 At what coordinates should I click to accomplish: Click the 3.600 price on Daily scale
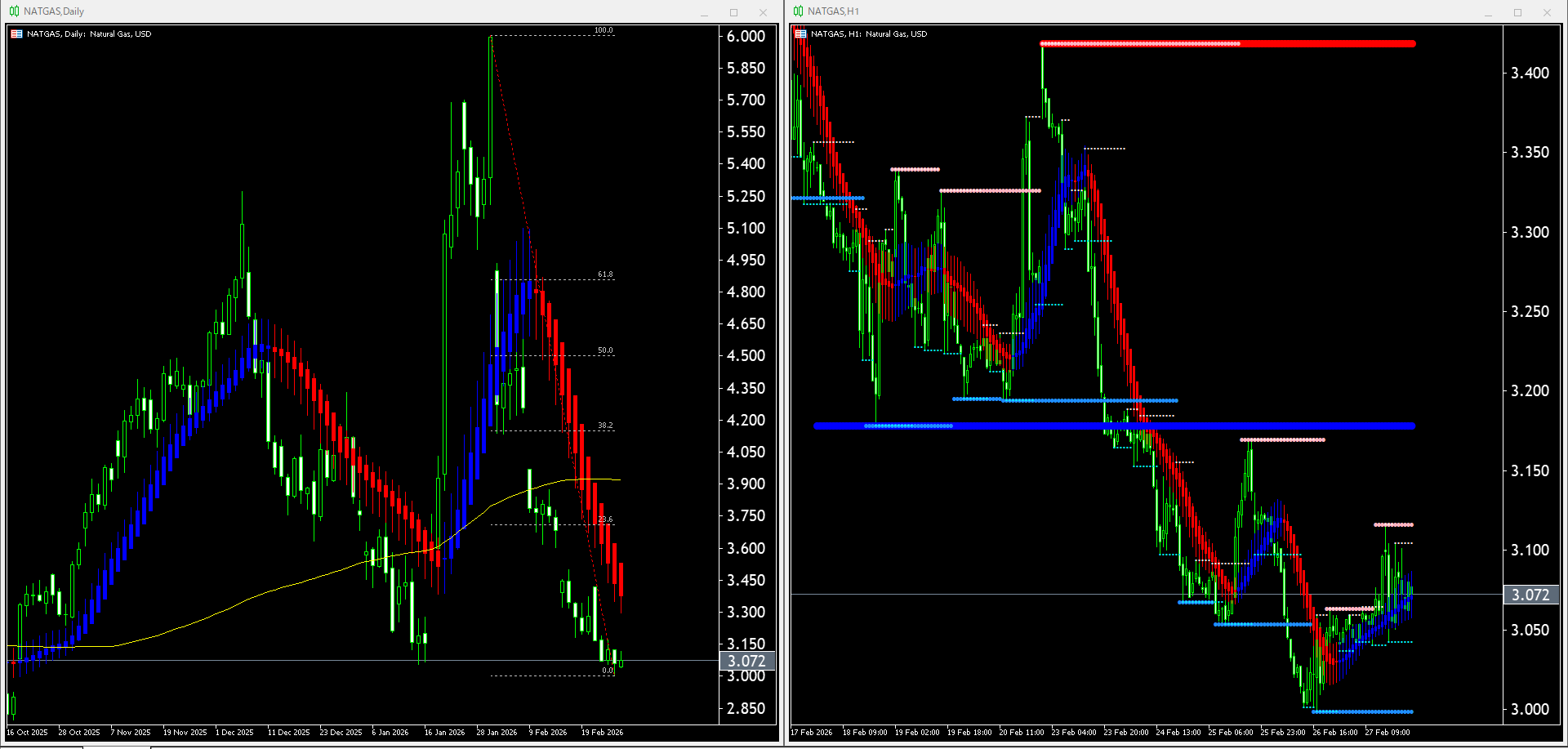tap(746, 549)
